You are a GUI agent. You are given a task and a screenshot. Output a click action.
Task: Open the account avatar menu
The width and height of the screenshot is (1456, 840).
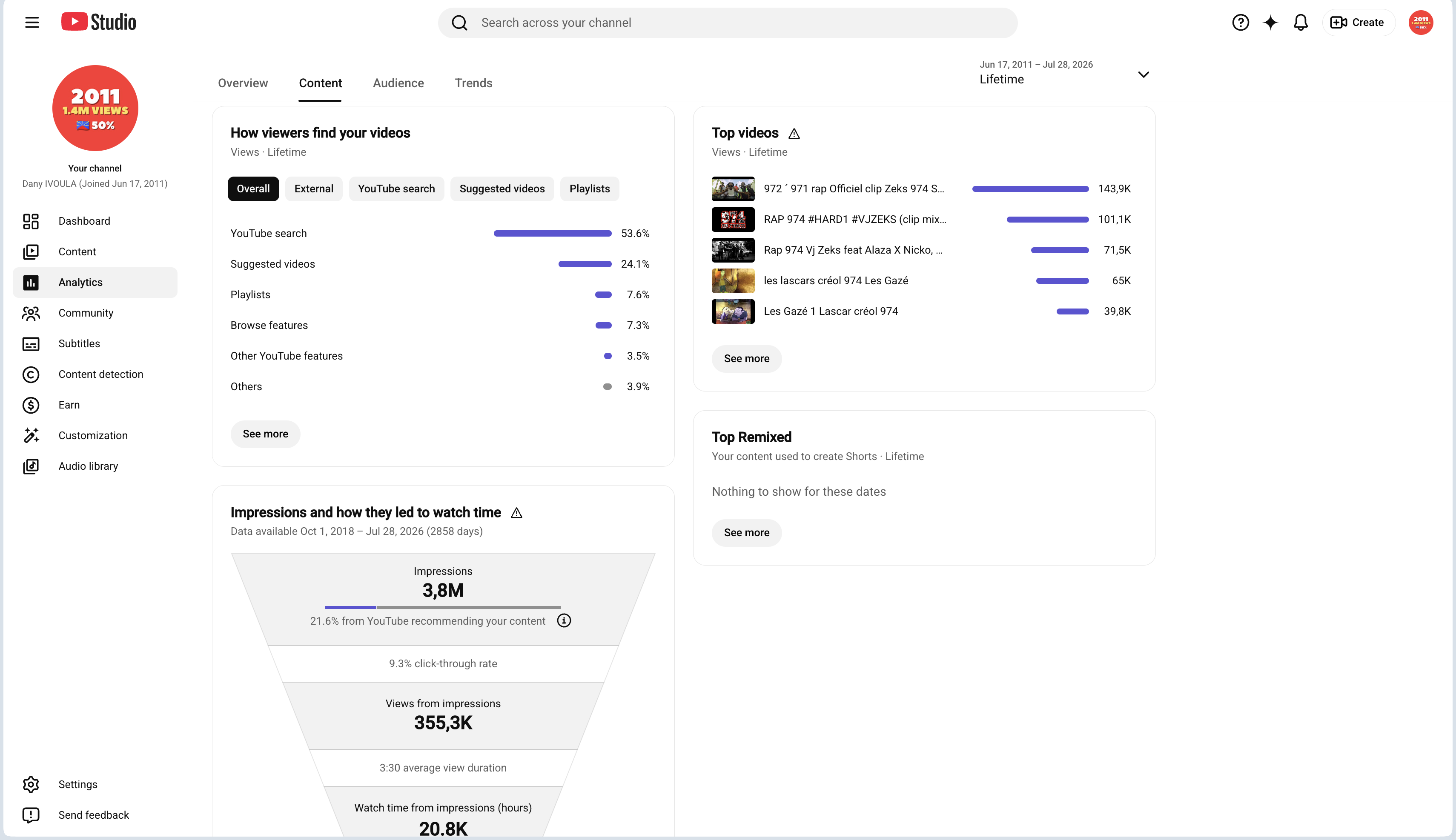[1420, 23]
